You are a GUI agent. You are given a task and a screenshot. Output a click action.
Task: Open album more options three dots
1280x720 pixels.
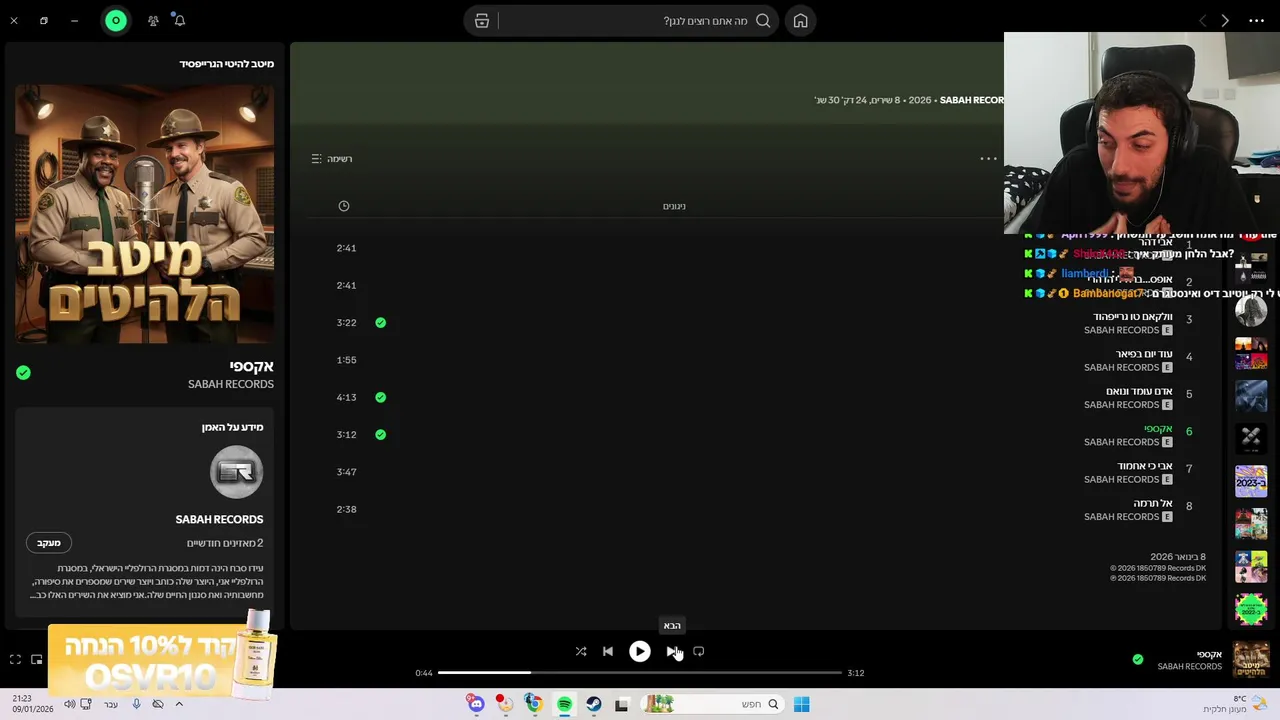[x=988, y=158]
